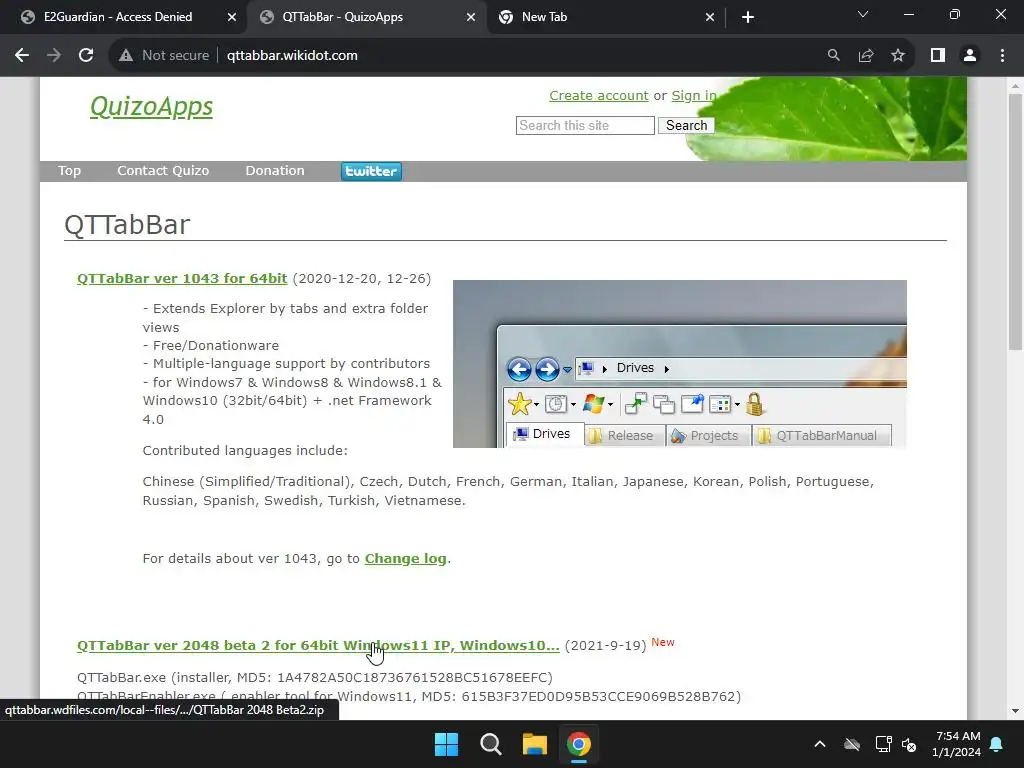This screenshot has height=768, width=1024.
Task: Open the Top menu item
Action: (x=69, y=170)
